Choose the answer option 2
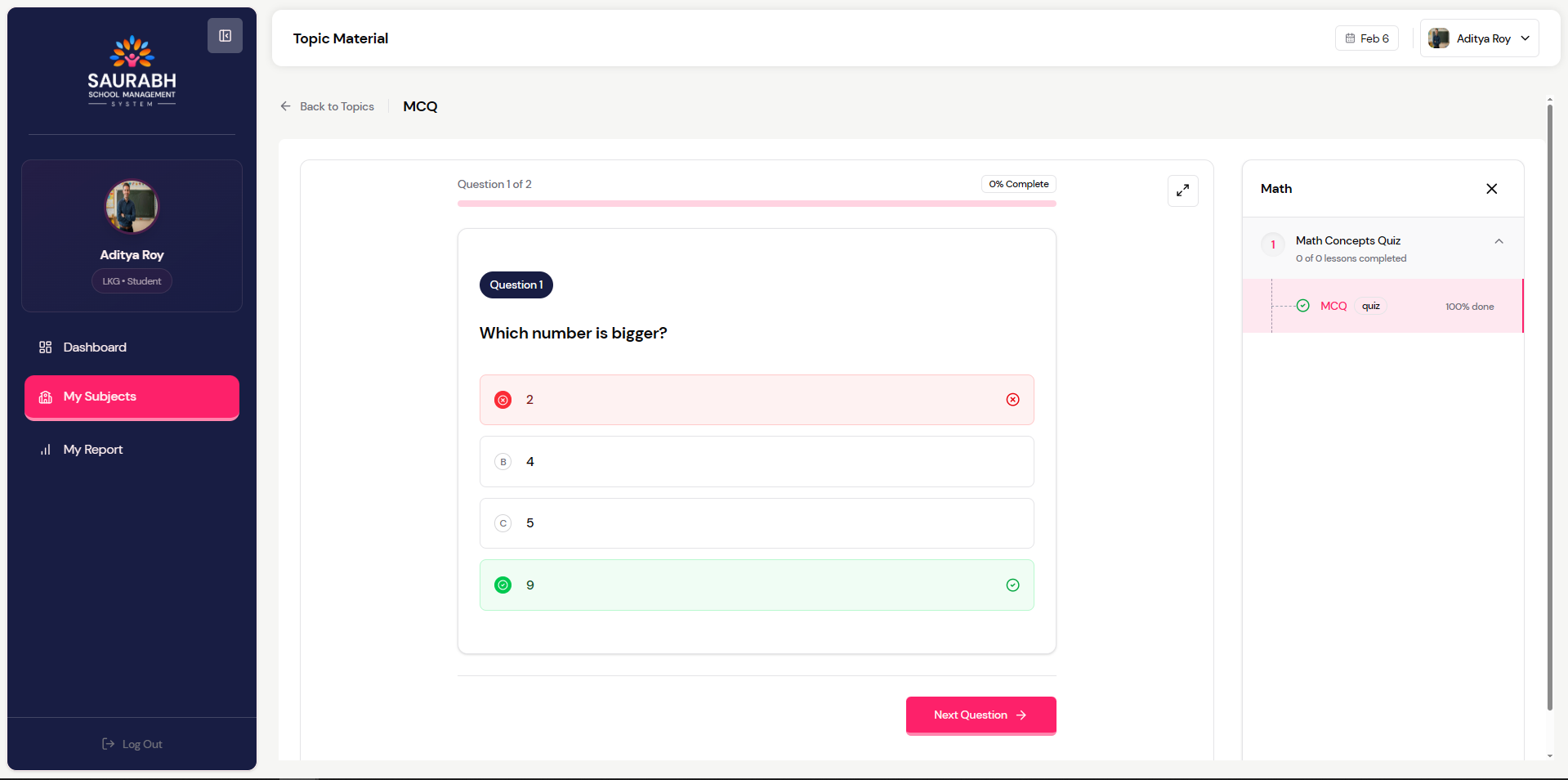This screenshot has width=1568, height=780. point(756,400)
